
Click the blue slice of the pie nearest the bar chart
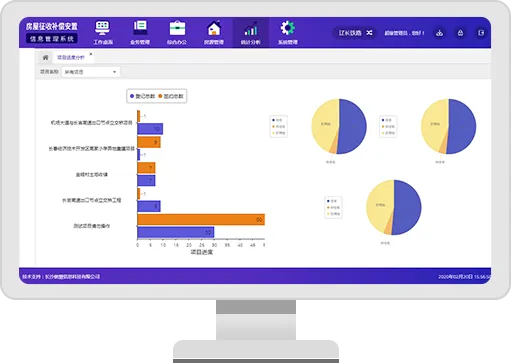coord(353,126)
